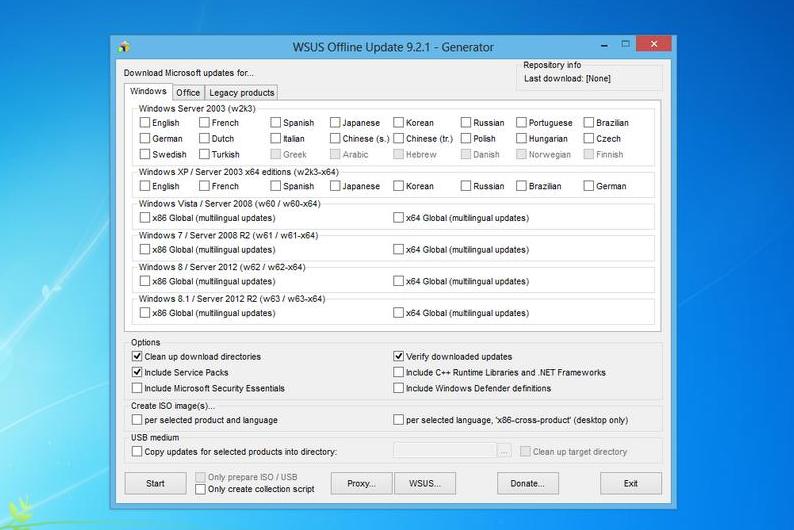Tick x86 Global for Windows 8 / Server 2012 (w62)
The width and height of the screenshot is (794, 530).
[145, 281]
